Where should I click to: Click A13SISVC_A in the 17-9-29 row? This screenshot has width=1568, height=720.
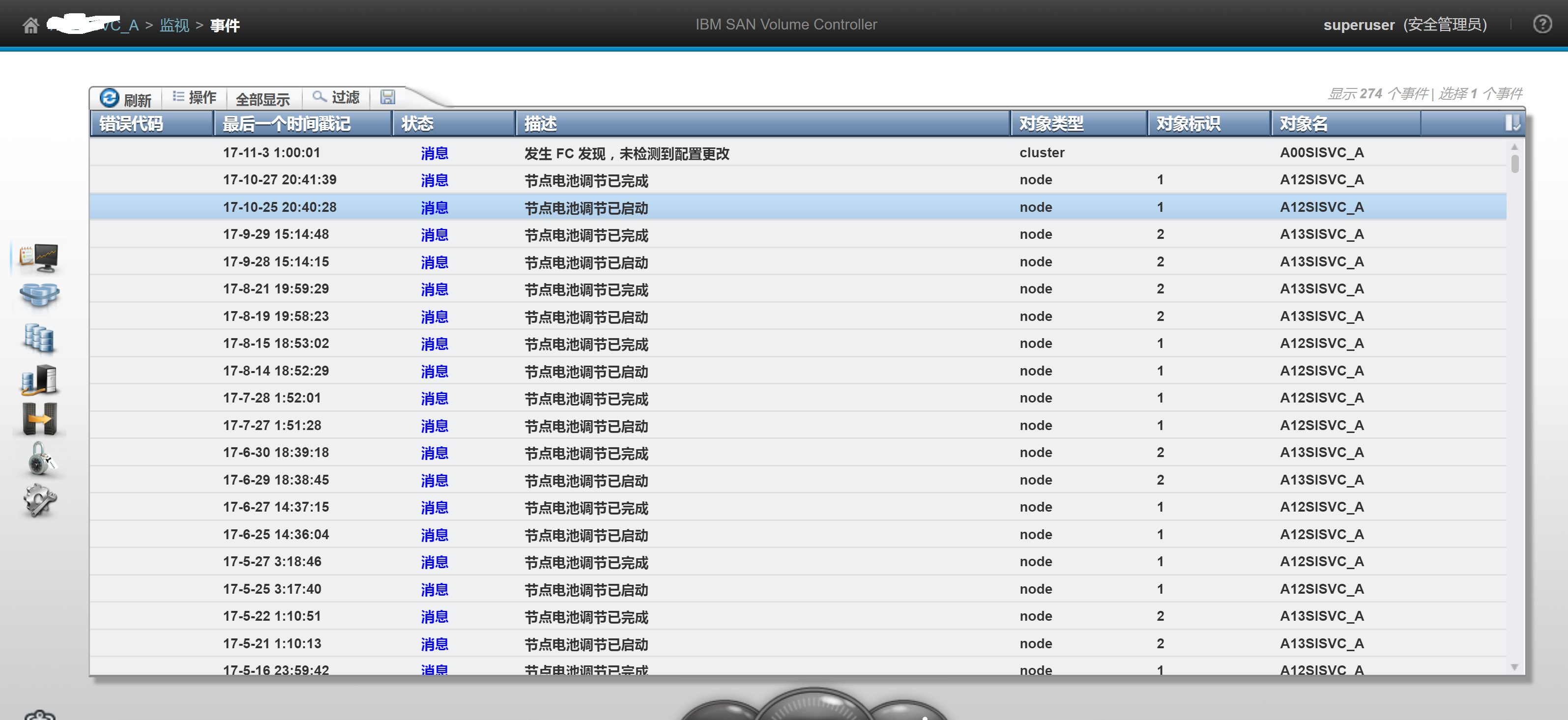[x=1321, y=234]
